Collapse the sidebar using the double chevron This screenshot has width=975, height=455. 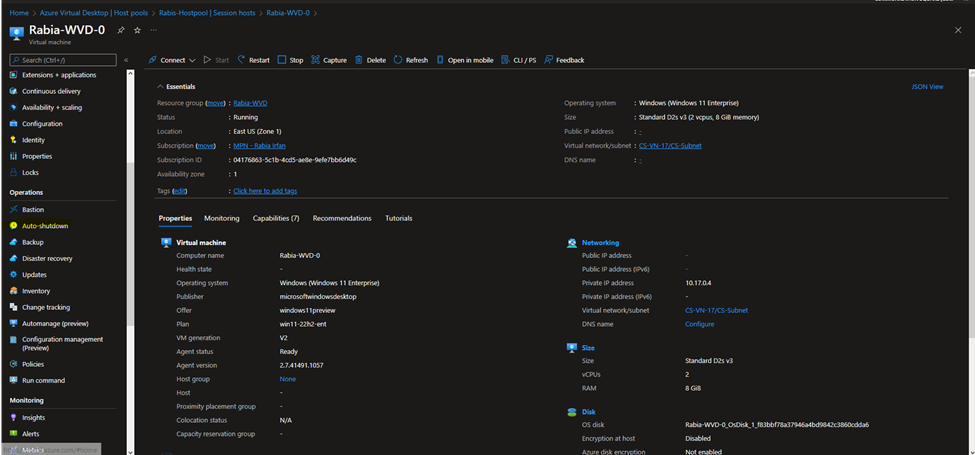(x=126, y=60)
